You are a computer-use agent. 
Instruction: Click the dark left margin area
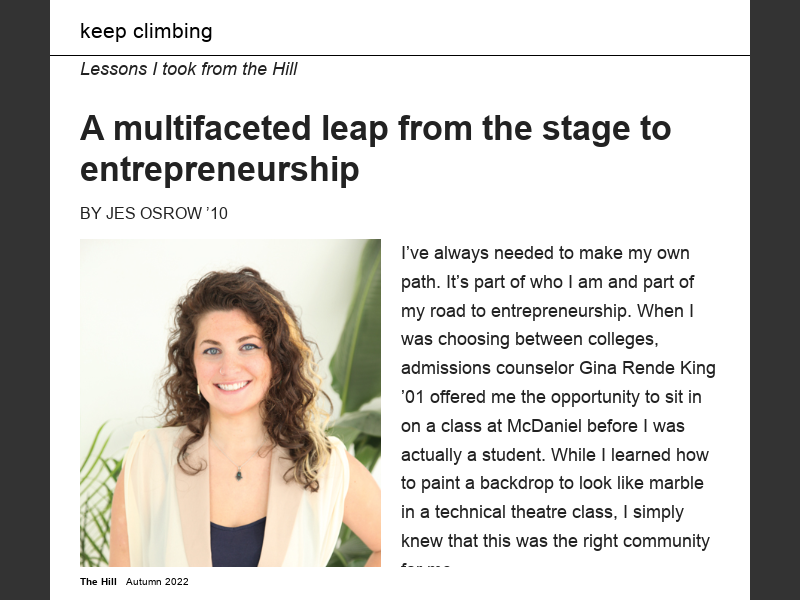point(24,300)
